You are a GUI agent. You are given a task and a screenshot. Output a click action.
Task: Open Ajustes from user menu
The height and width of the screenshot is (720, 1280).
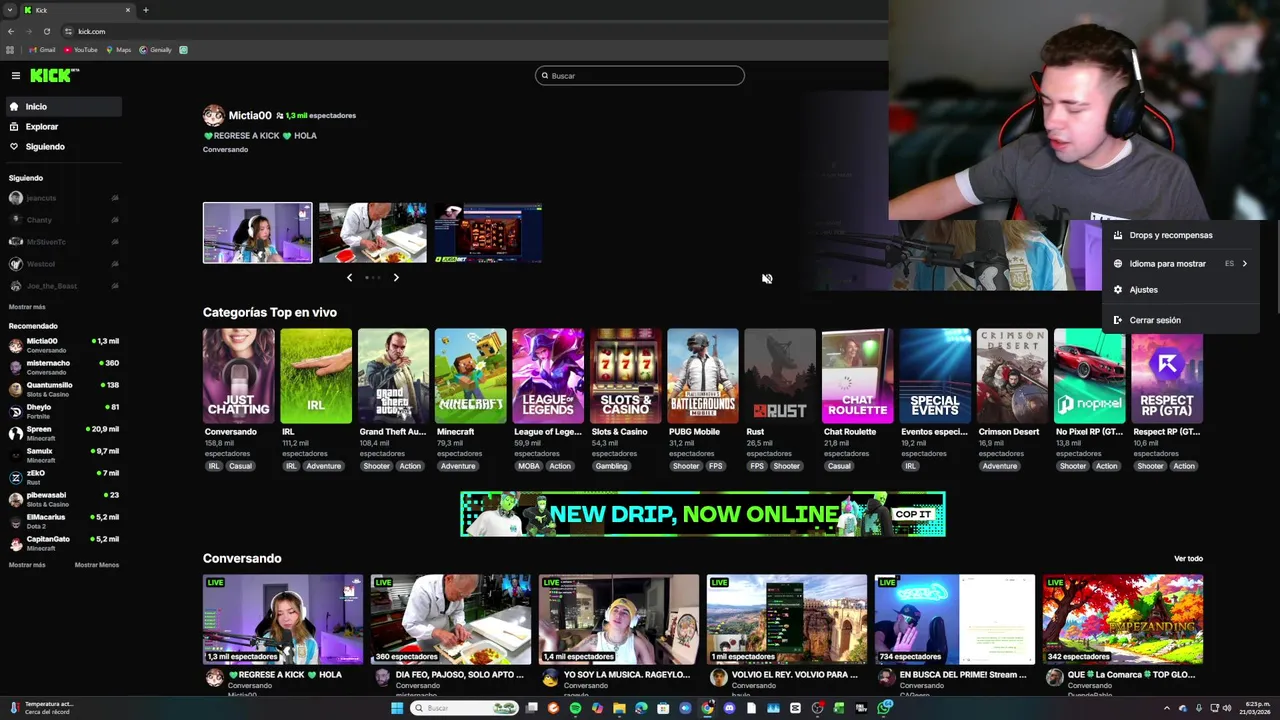[1180, 290]
